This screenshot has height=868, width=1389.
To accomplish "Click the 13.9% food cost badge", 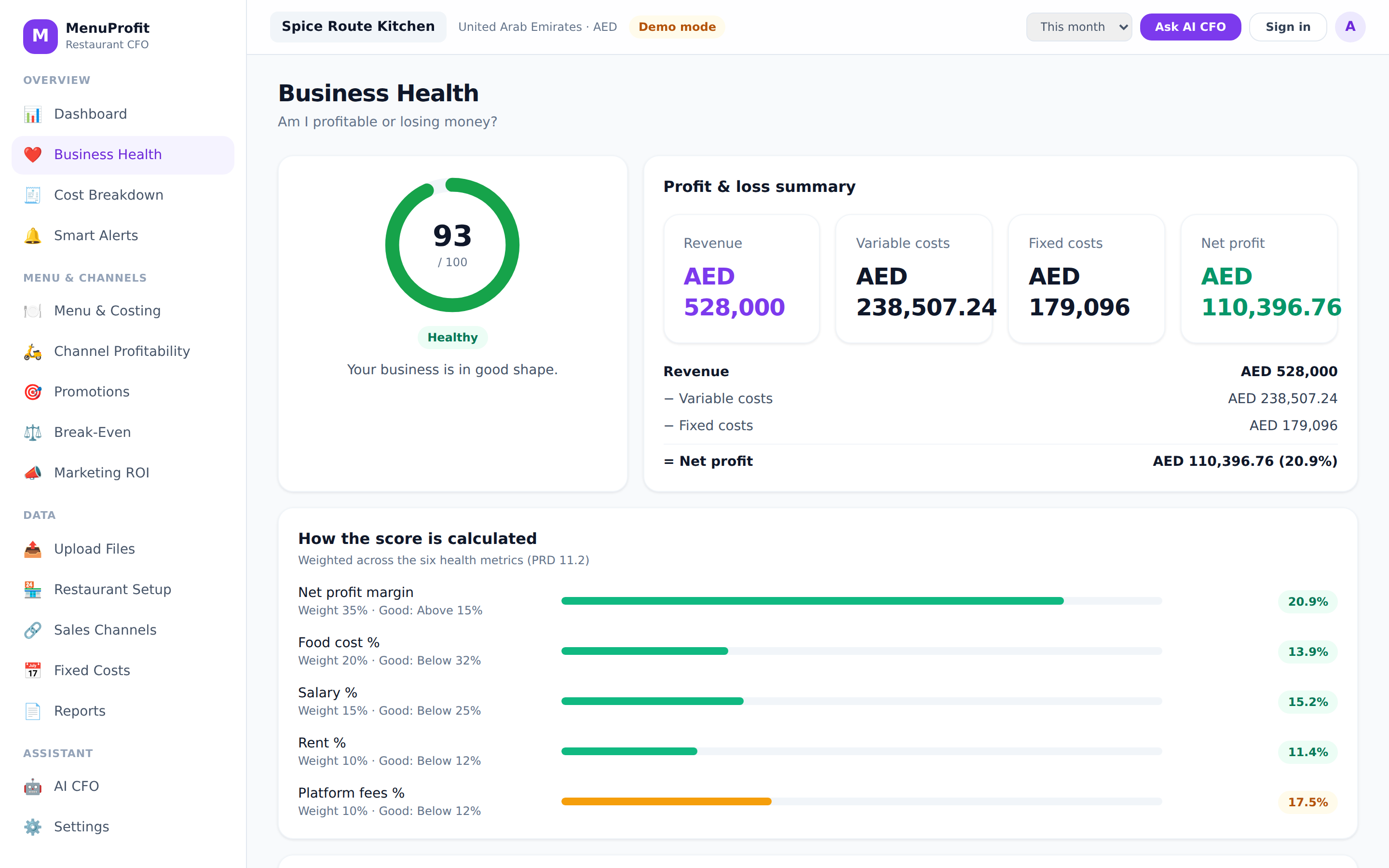I will click(1307, 651).
